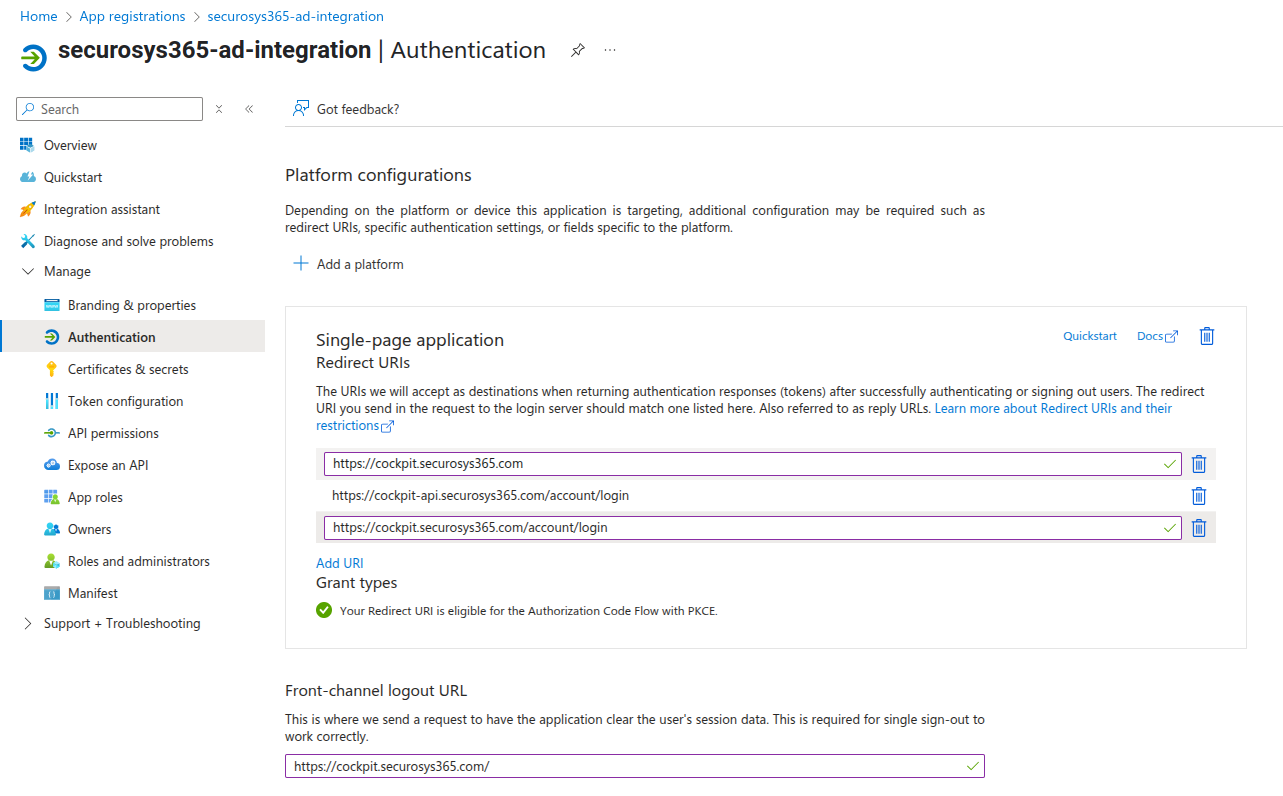1283x796 pixels.
Task: Open the more options ellipsis menu
Action: [x=610, y=50]
